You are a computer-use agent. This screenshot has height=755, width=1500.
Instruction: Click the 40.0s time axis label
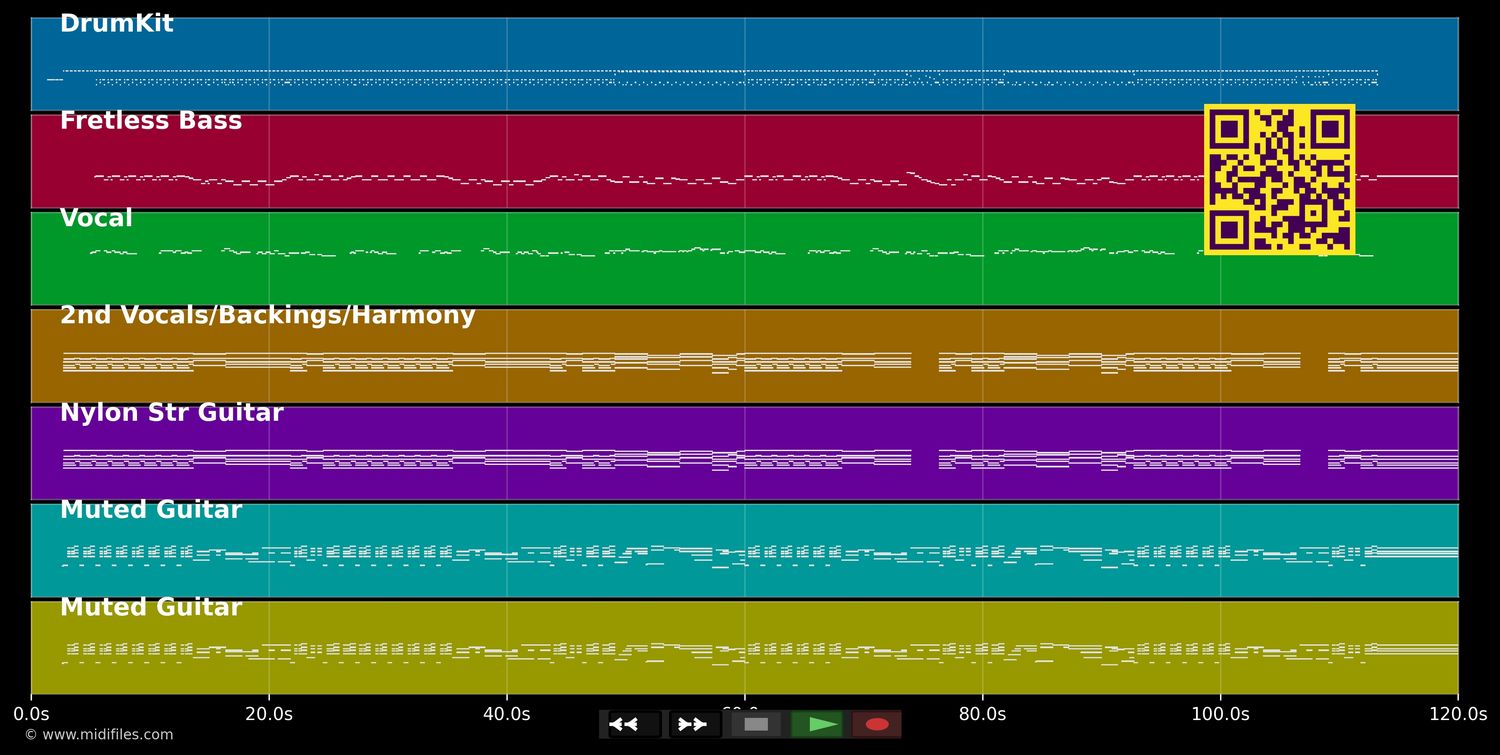tap(507, 714)
